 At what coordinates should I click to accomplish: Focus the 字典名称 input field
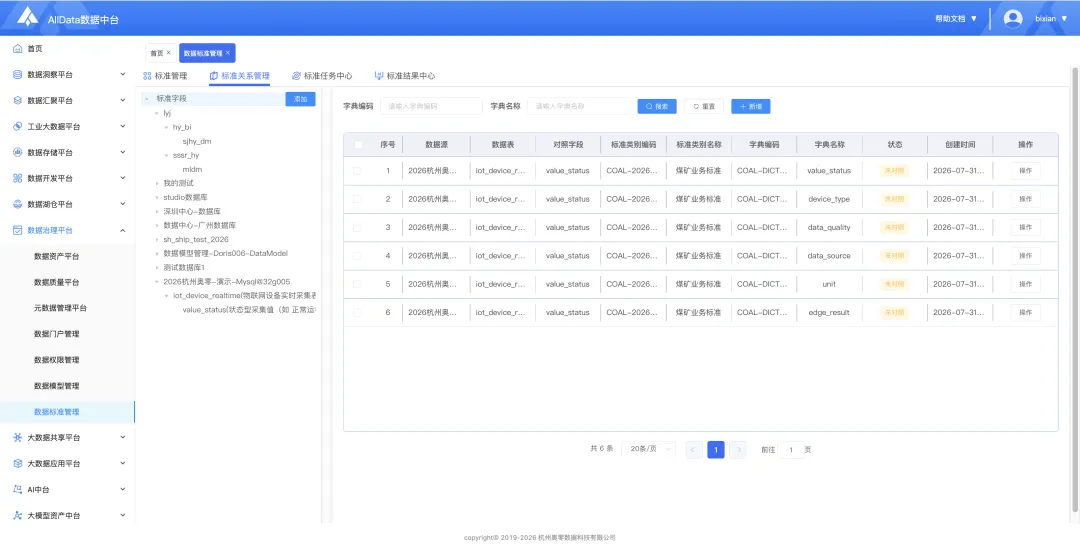pos(580,106)
